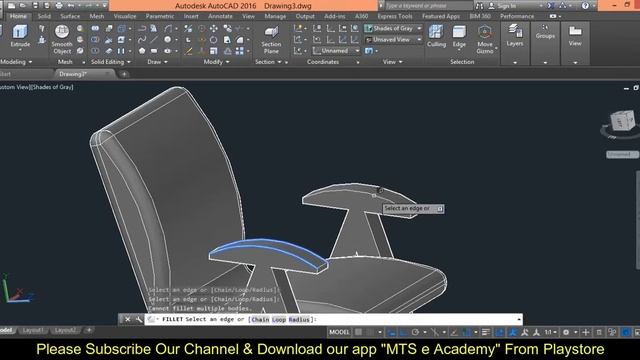
Task: Select the Polygon tool in Draw panel
Action: pyautogui.click(x=142, y=51)
